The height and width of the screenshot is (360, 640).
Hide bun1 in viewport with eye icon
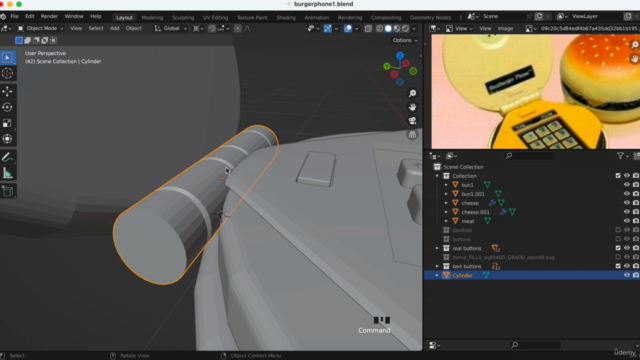coord(627,185)
